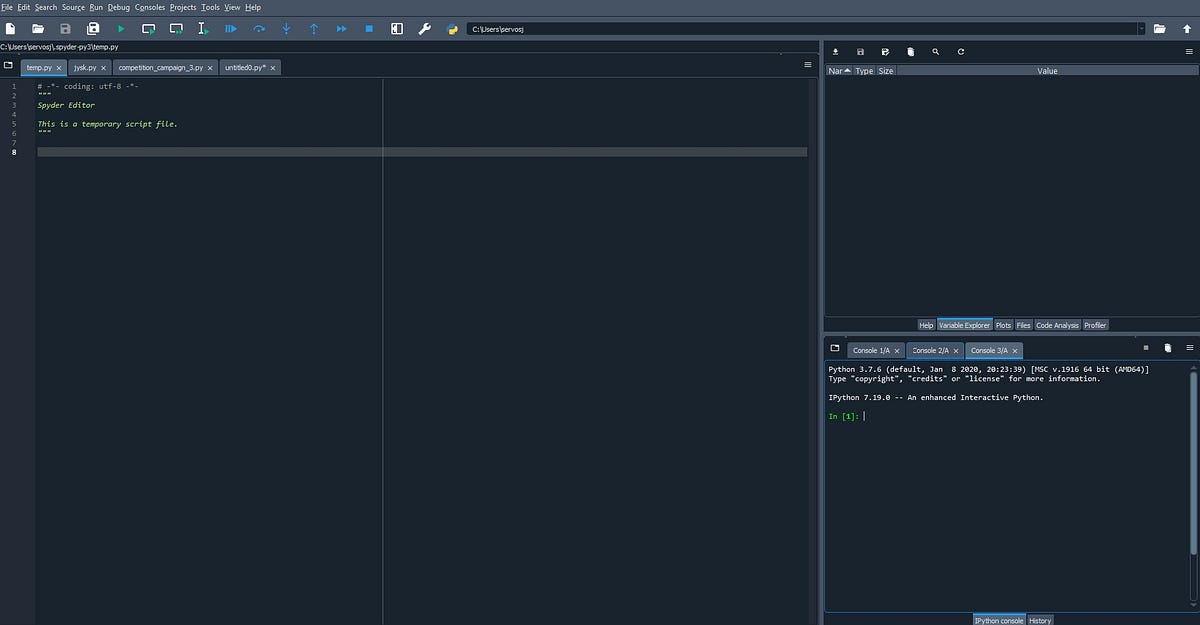Open the IPython console options menu
This screenshot has height=625, width=1200.
coord(1189,346)
